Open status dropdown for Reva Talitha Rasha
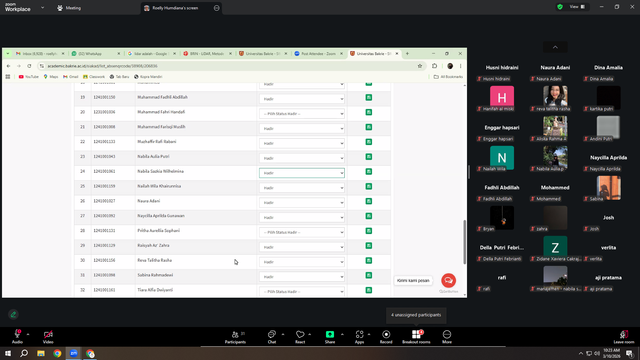 (302, 262)
